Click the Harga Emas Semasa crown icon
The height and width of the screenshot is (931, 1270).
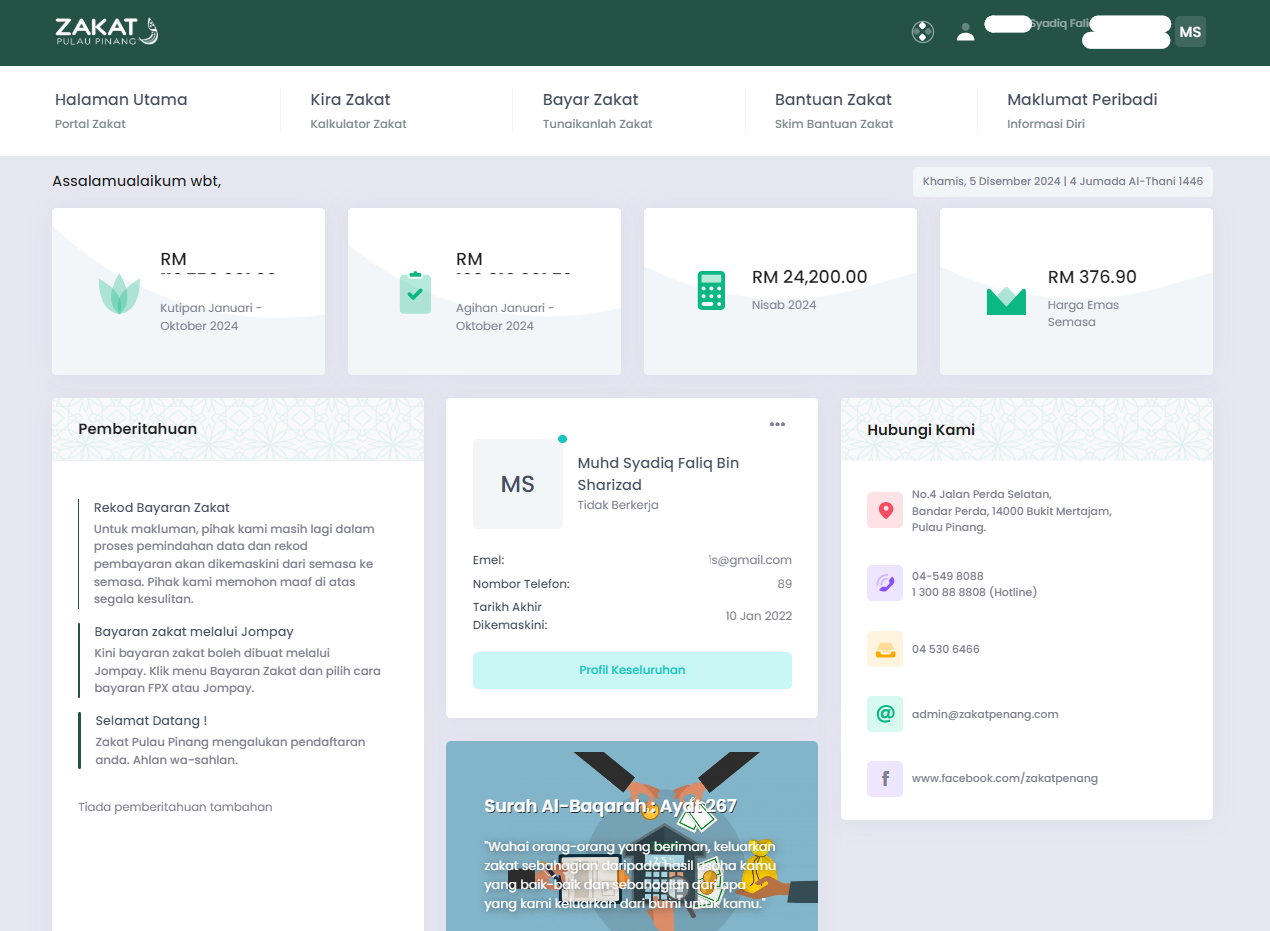coord(1006,300)
